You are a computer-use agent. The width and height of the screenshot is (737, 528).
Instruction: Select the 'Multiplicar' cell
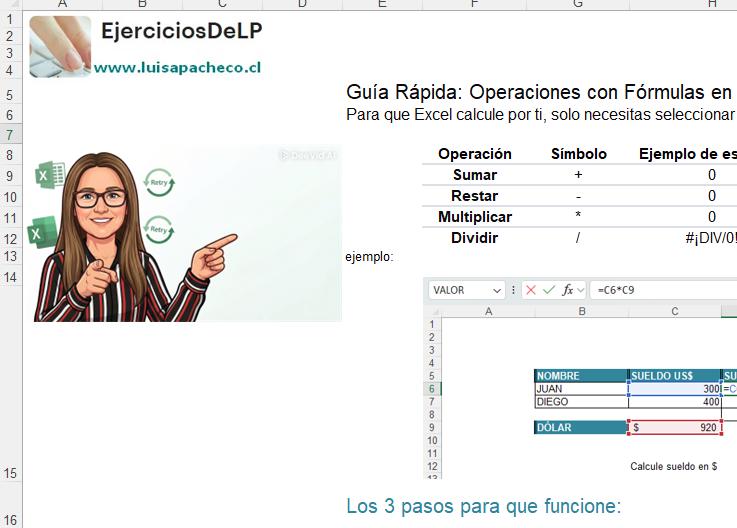tap(475, 217)
